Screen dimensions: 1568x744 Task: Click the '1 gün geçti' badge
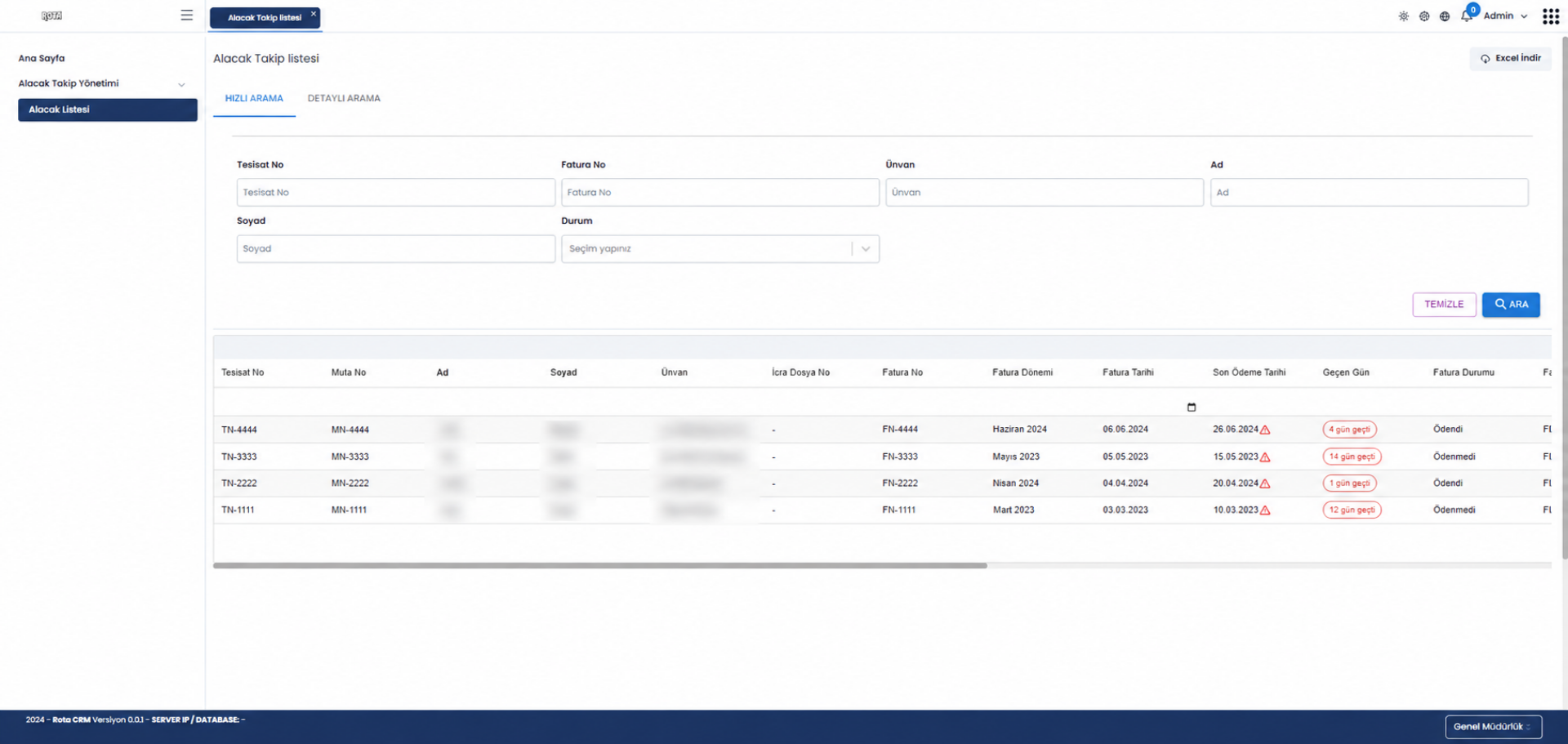click(1350, 483)
